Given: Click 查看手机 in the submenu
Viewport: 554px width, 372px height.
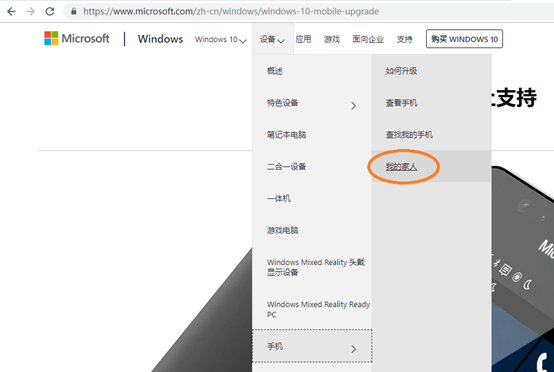Looking at the screenshot, I should point(431,103).
